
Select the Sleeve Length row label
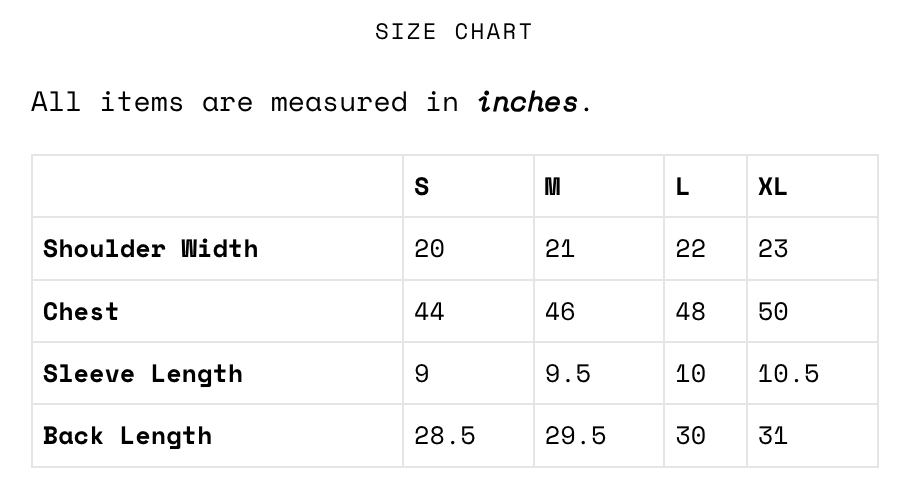(143, 374)
